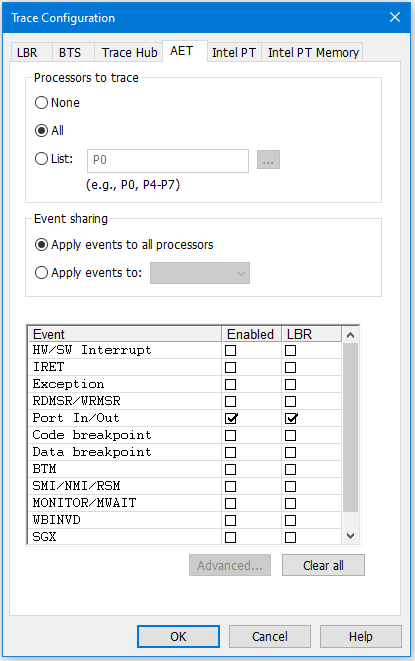Switch to the Intel PT Memory tab
The width and height of the screenshot is (415, 661).
tap(313, 53)
